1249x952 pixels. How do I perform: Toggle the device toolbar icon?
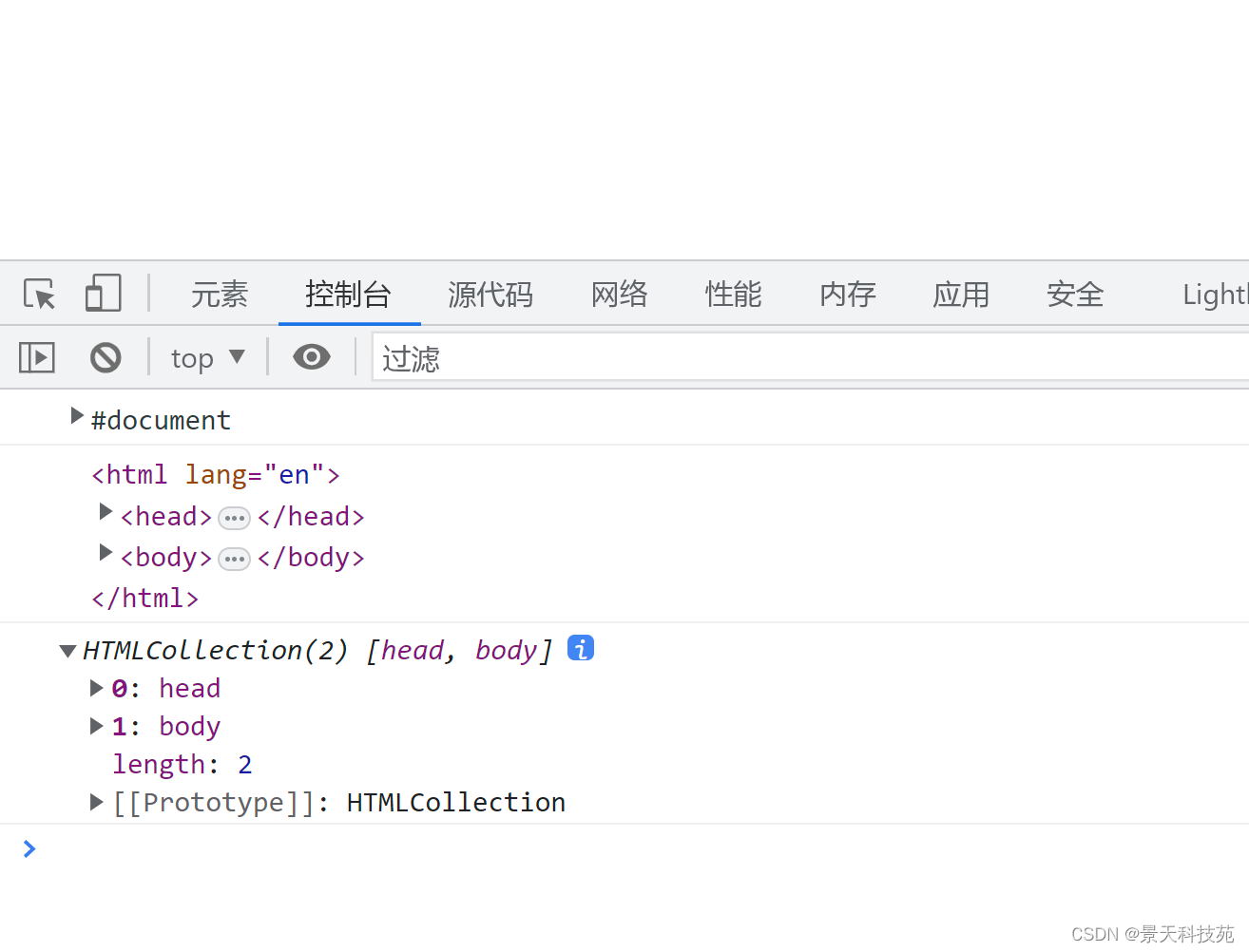coord(103,293)
